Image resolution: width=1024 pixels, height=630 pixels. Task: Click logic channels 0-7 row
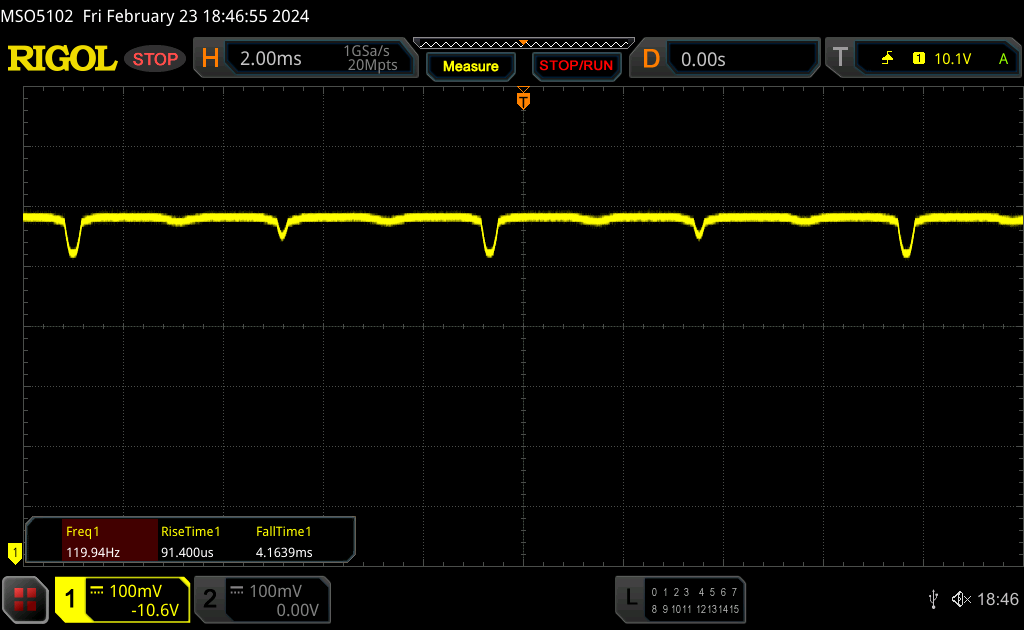click(694, 592)
